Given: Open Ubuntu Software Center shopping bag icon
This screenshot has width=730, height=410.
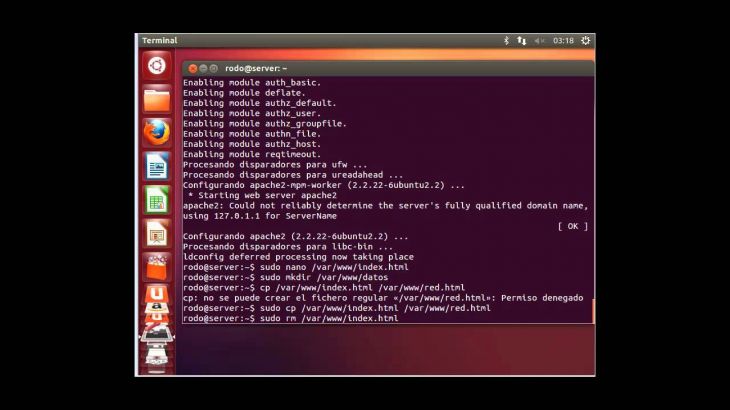Looking at the screenshot, I should coord(157,266).
